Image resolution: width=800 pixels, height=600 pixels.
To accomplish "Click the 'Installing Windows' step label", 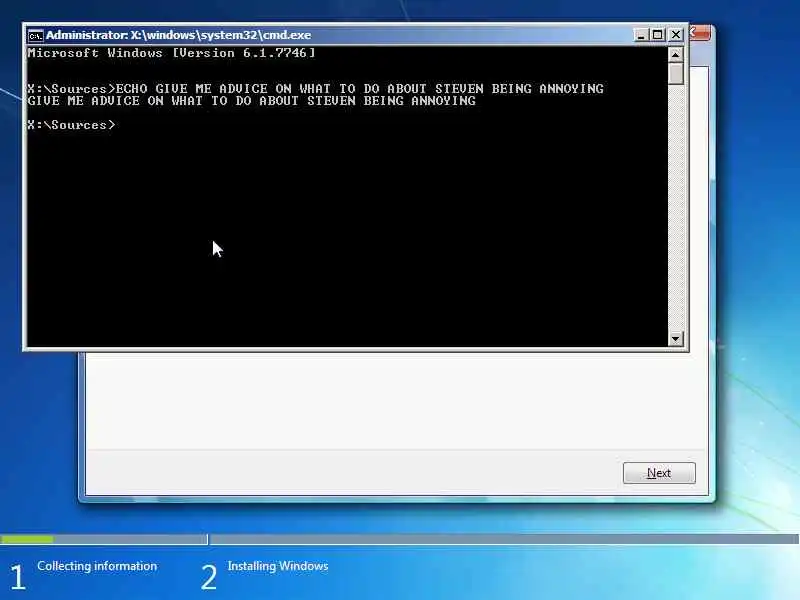I will pos(278,566).
